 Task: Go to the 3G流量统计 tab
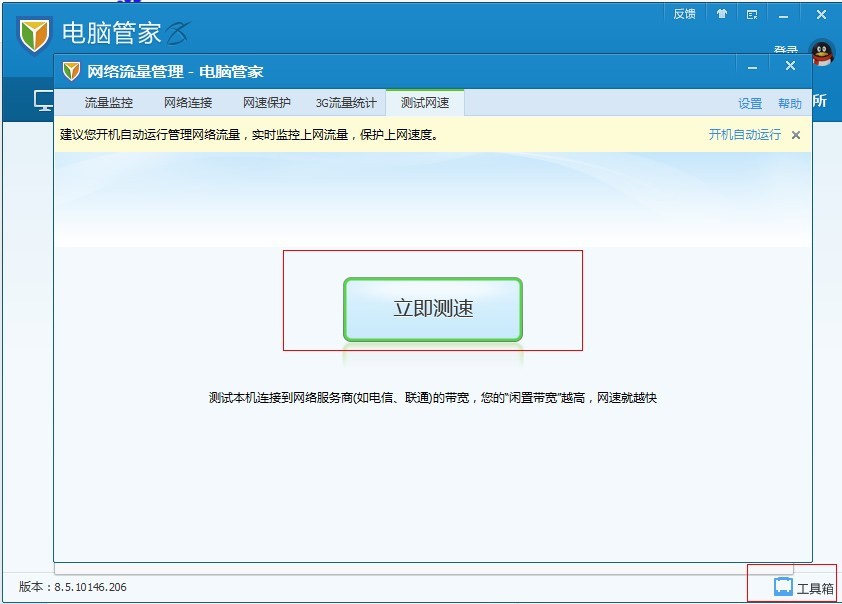[x=346, y=103]
